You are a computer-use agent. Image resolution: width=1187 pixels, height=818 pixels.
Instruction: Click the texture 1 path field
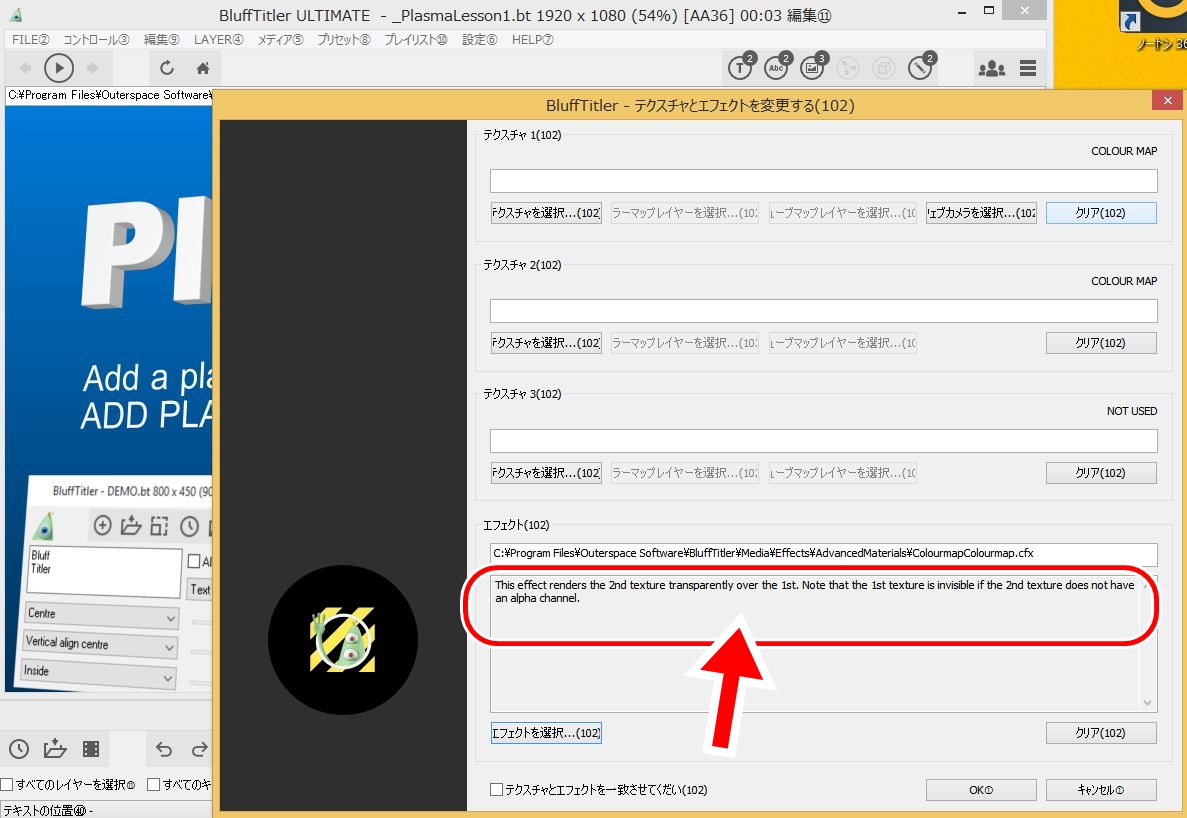tap(824, 181)
